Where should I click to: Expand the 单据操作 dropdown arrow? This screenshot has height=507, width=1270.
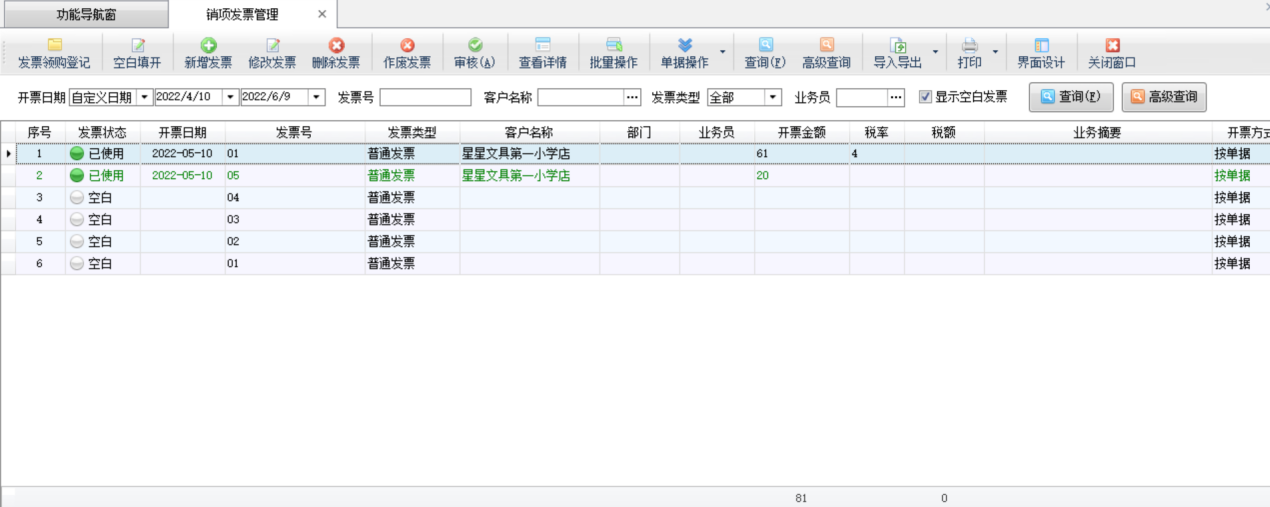722,52
